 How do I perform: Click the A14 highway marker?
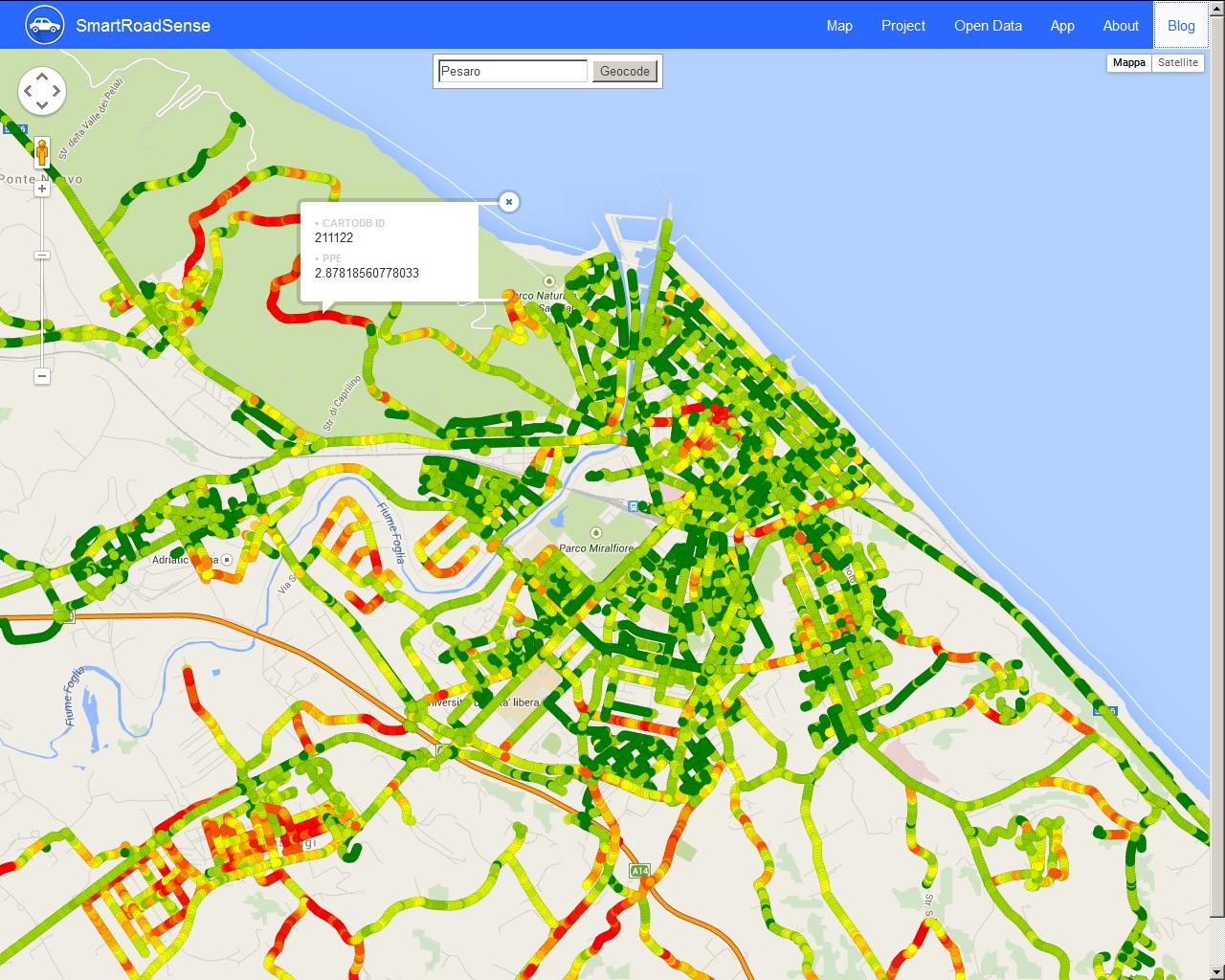(639, 871)
